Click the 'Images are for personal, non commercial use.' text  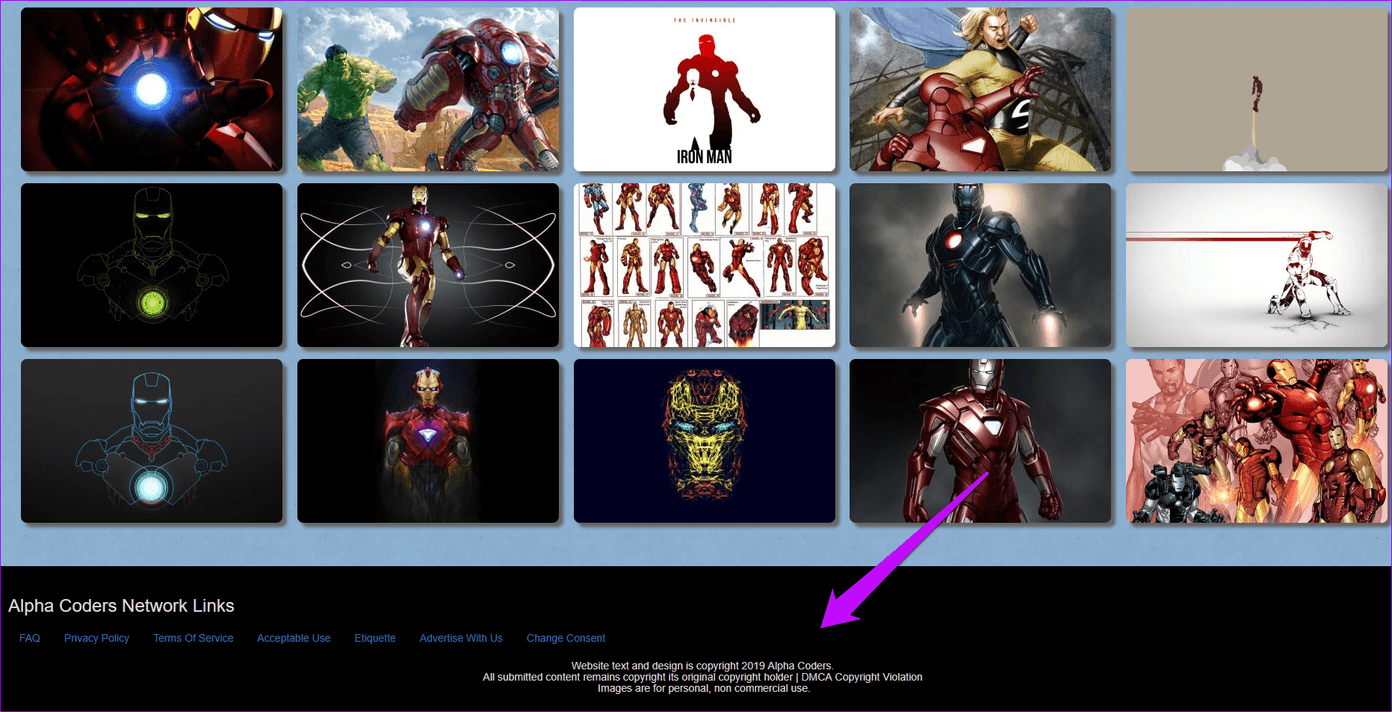point(704,688)
